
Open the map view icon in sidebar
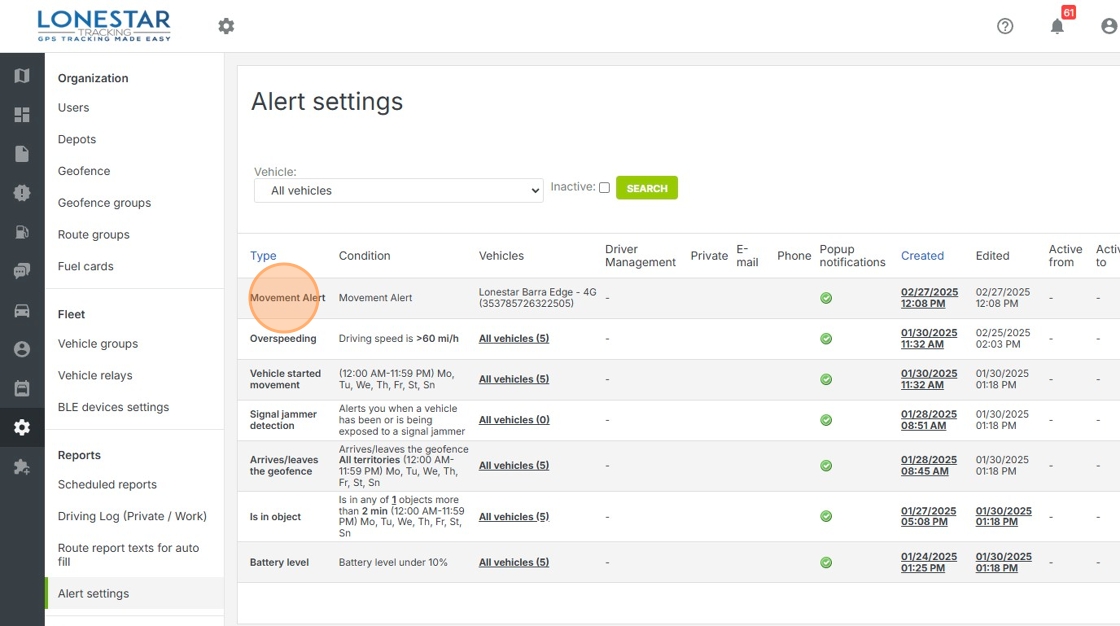(x=22, y=76)
